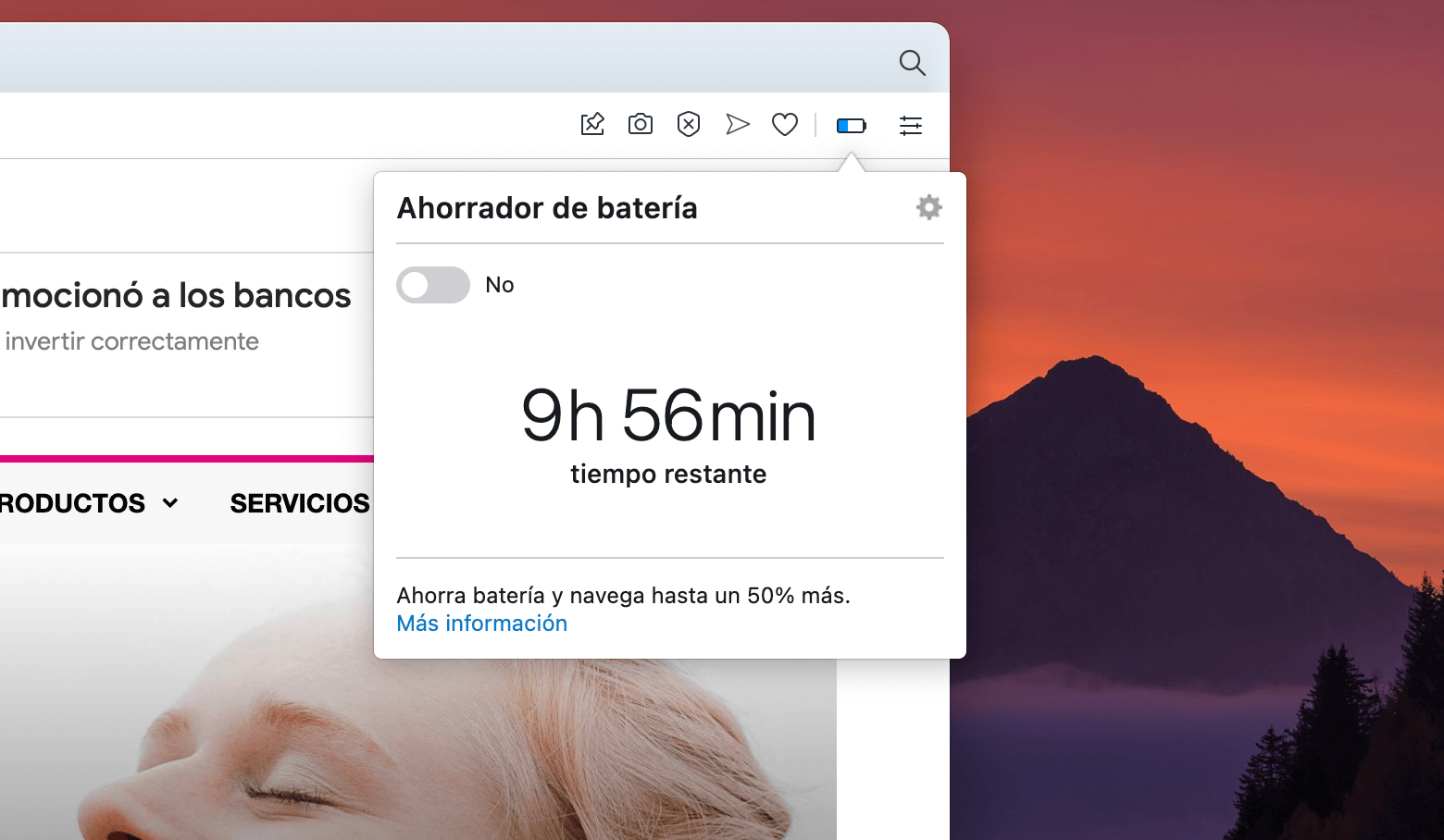Bookmark this page with the heart icon

(784, 124)
